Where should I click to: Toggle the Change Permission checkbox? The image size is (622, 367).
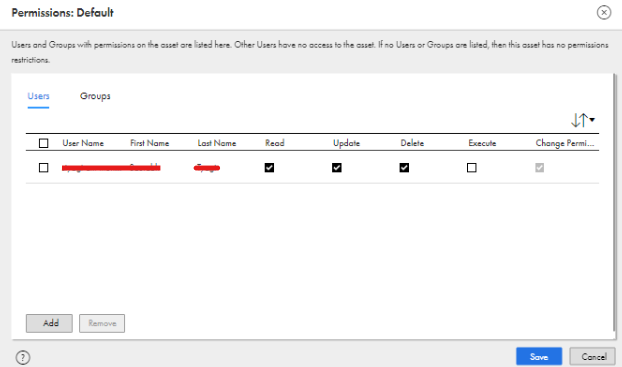(539, 168)
